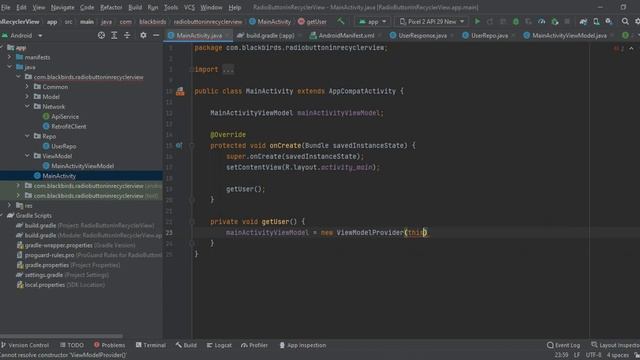
Task: Open the Event Log
Action: pyautogui.click(x=563, y=345)
